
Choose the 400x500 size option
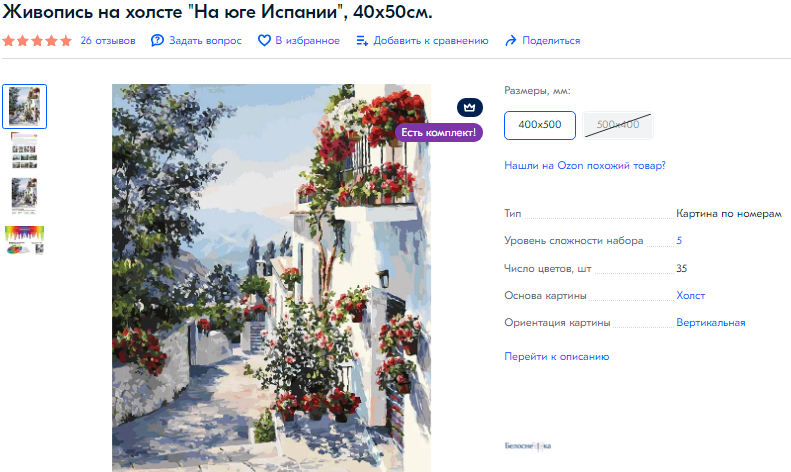click(x=540, y=125)
